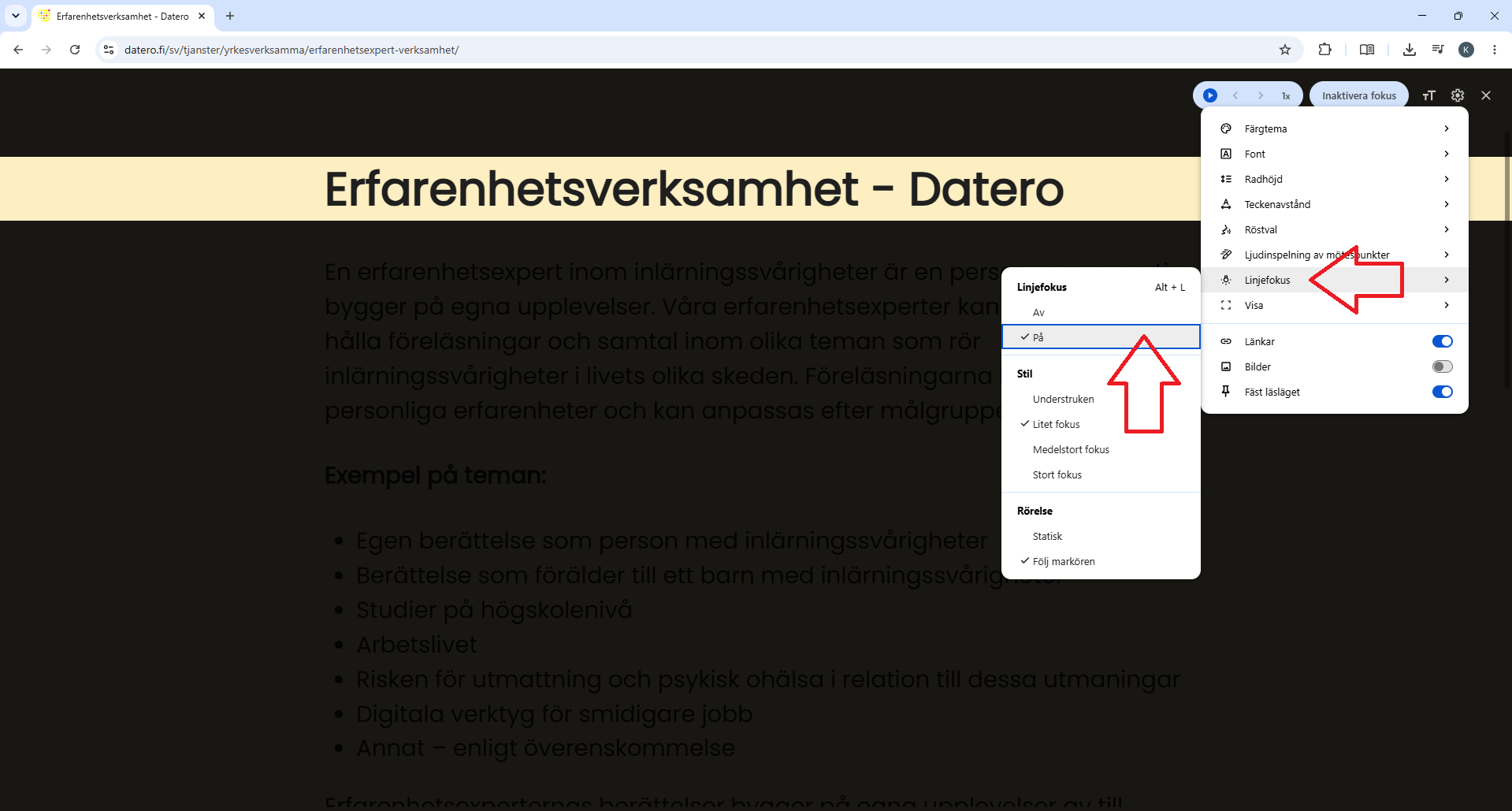The image size is (1512, 811).
Task: Click the reading mode settings gear
Action: [1458, 95]
